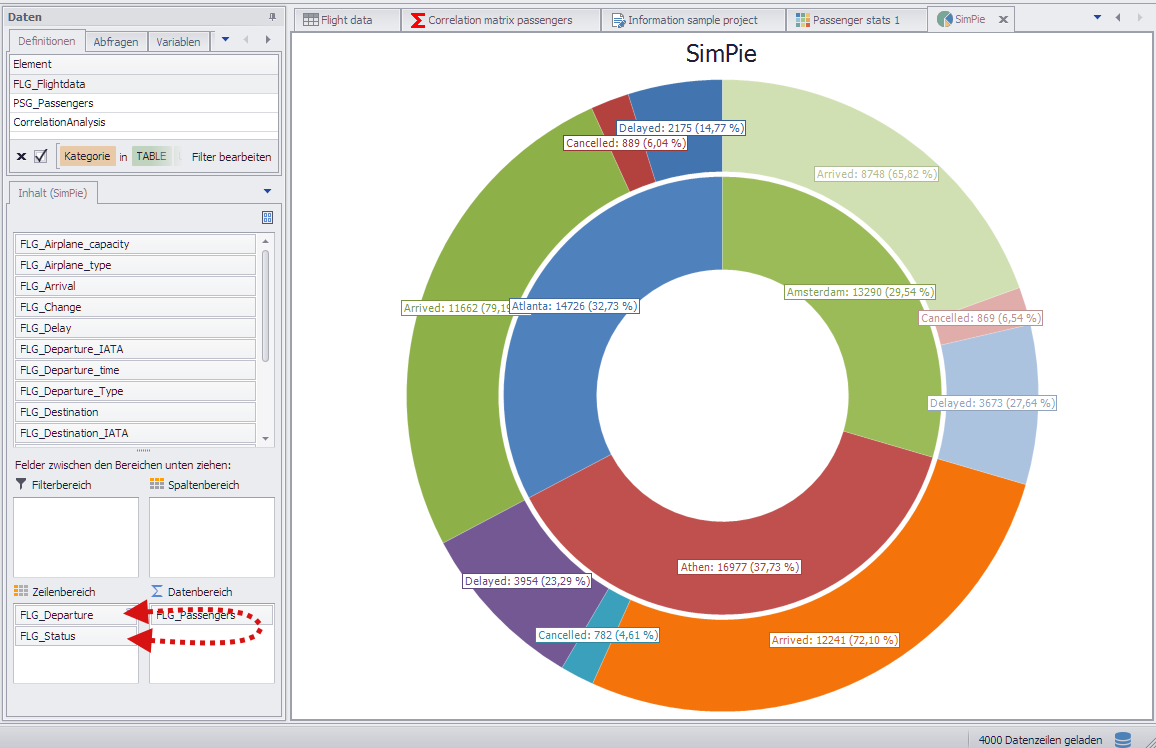Click the database icon in the status bar
Viewport: 1156px width, 748px height.
(x=1123, y=739)
